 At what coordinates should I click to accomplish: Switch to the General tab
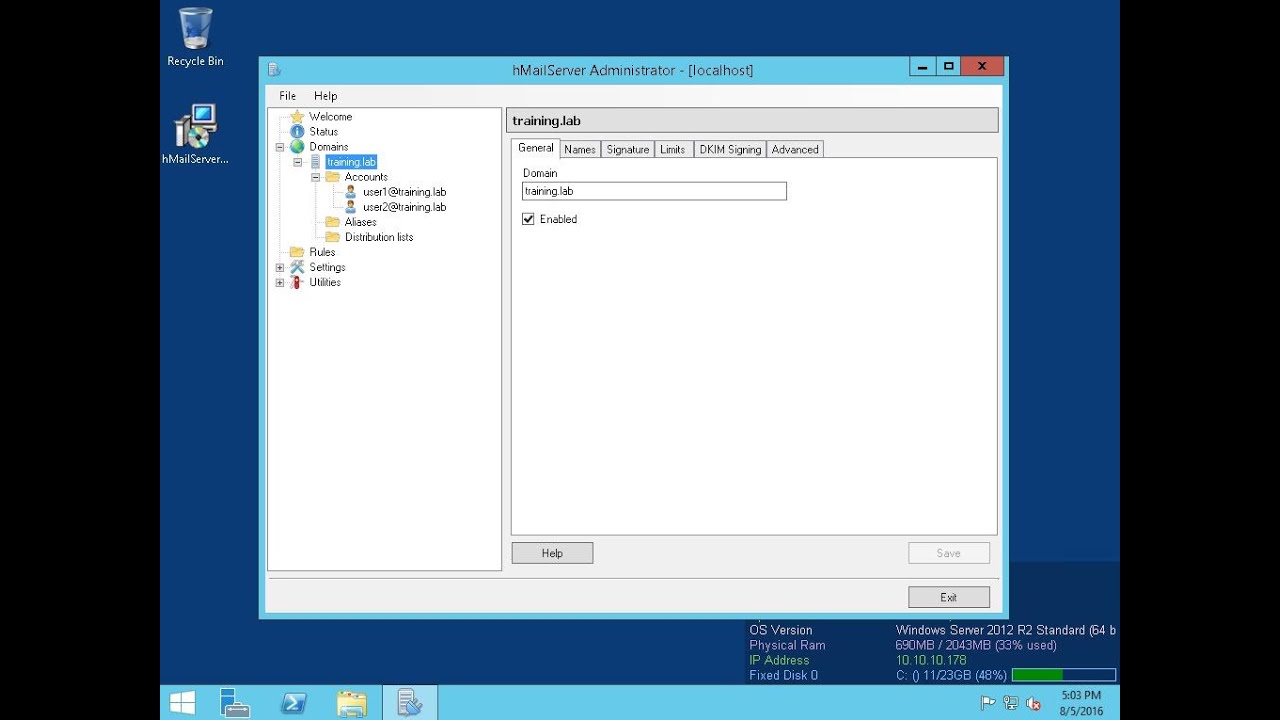pyautogui.click(x=535, y=148)
